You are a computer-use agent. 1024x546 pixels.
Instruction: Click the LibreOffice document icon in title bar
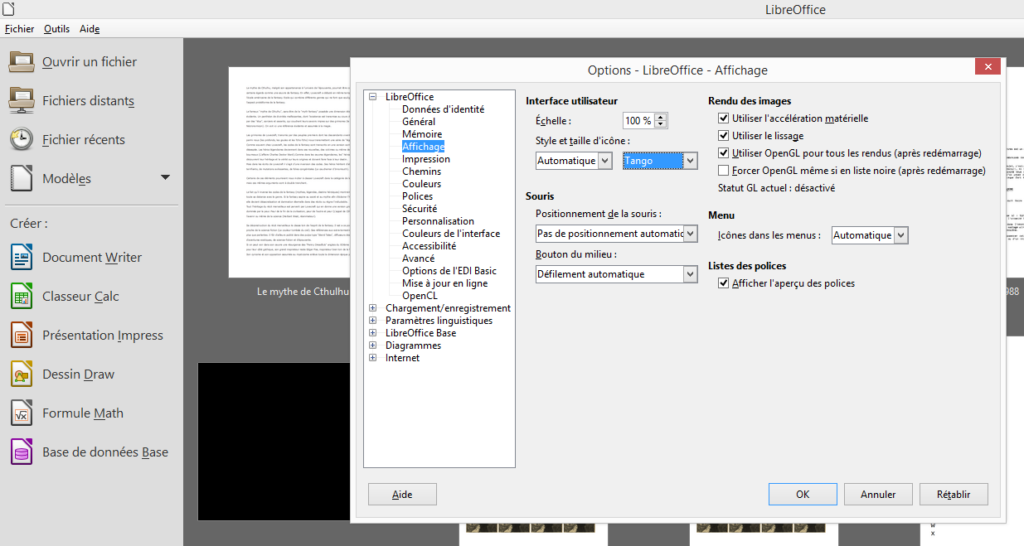8,8
